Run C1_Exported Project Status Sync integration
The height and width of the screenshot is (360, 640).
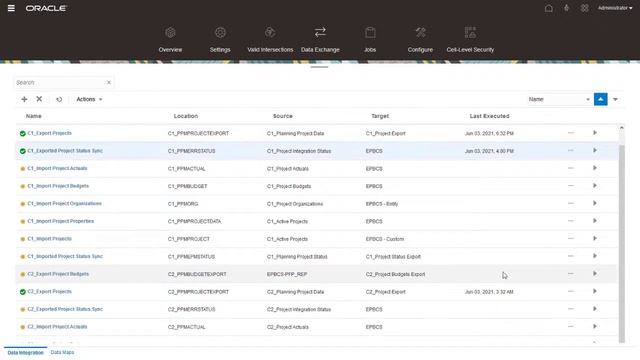click(595, 150)
